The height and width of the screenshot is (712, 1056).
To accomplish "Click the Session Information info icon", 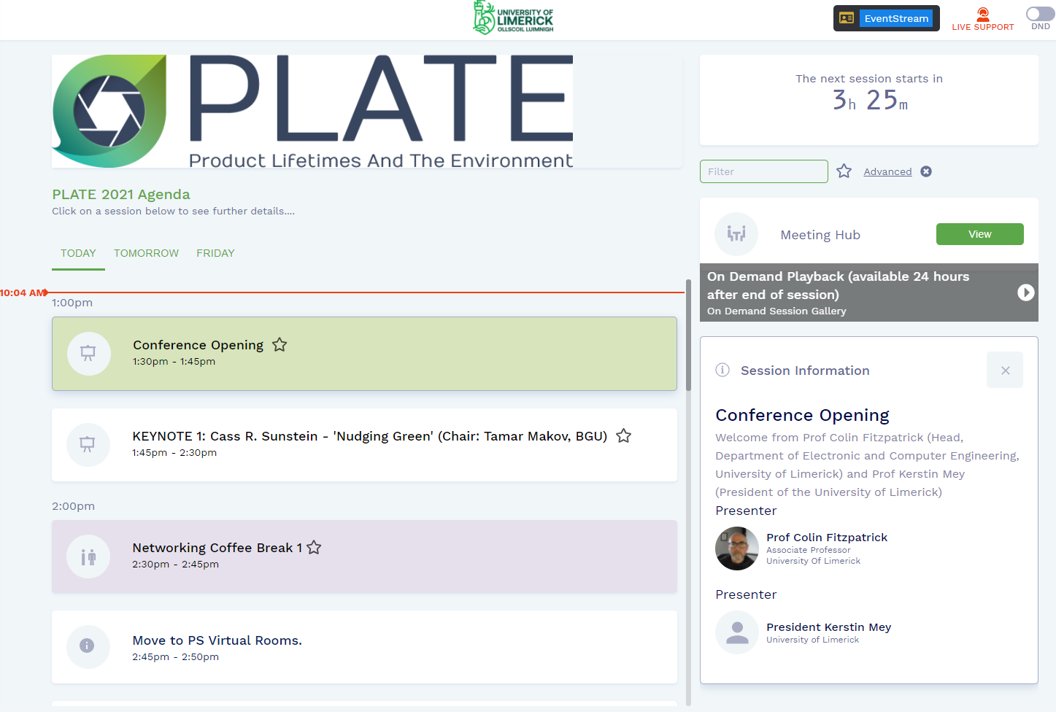I will (723, 370).
